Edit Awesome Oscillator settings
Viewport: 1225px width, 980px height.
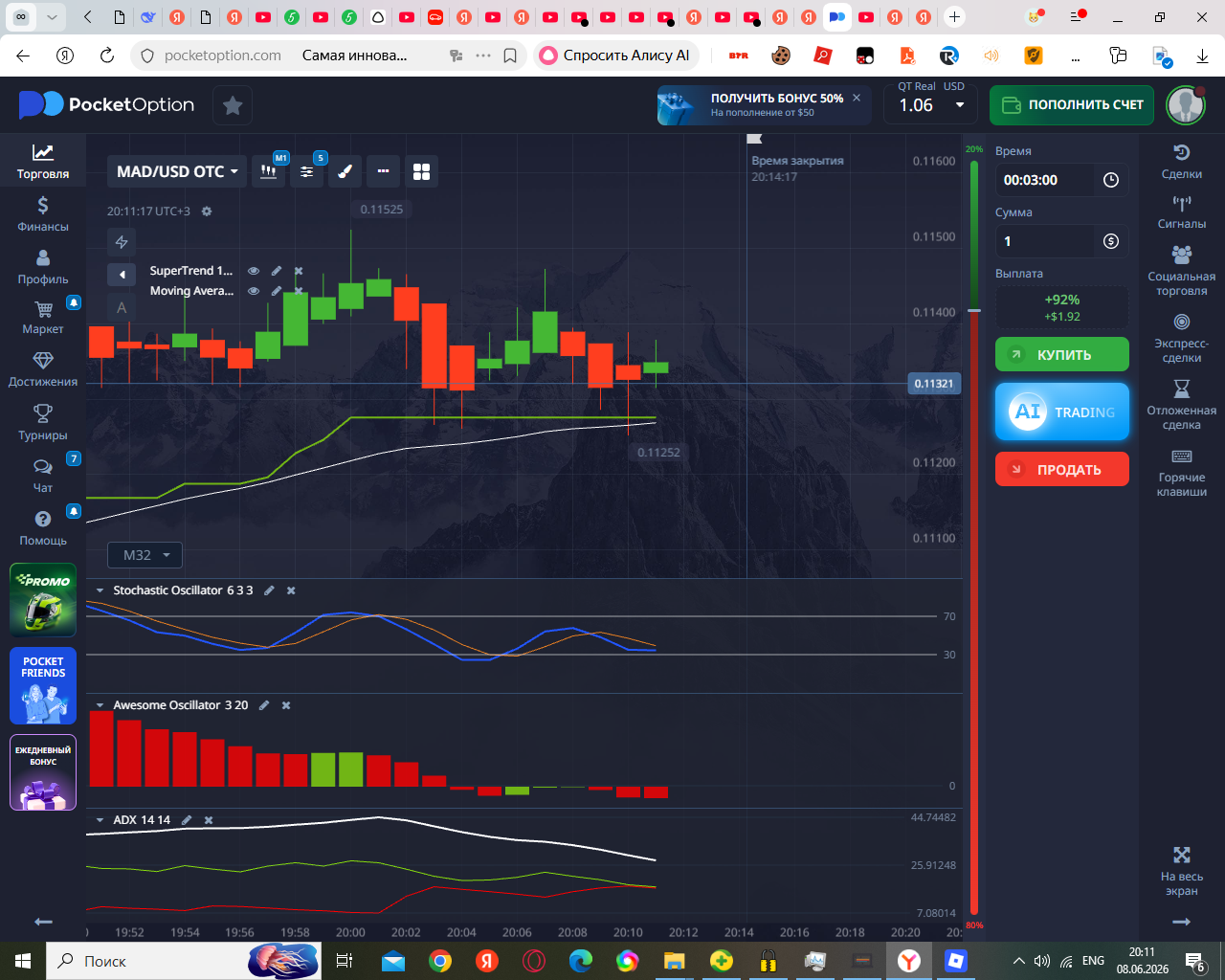(264, 705)
